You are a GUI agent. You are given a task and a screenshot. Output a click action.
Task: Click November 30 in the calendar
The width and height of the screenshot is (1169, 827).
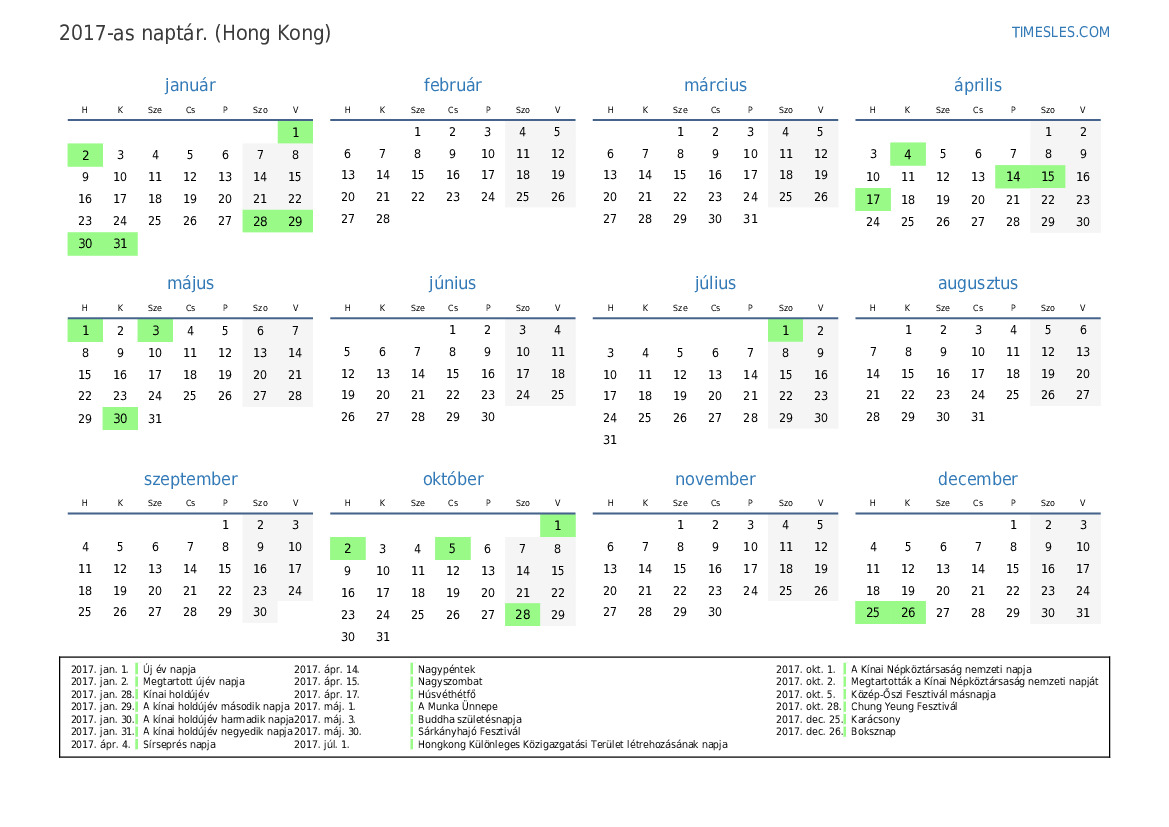click(x=715, y=611)
